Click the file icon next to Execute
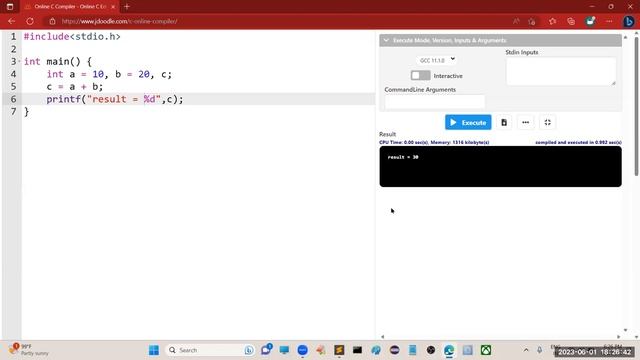Image resolution: width=640 pixels, height=360 pixels. 504,122
